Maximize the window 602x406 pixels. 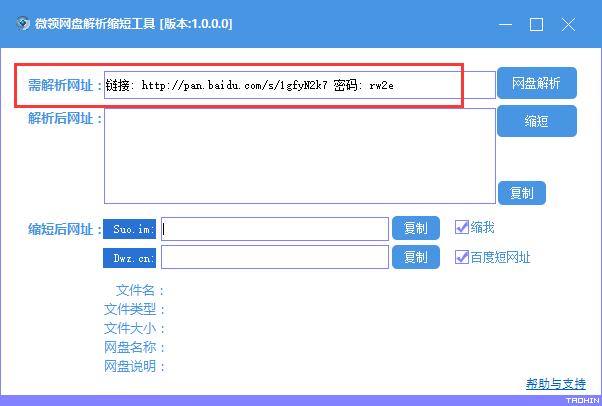coord(536,25)
